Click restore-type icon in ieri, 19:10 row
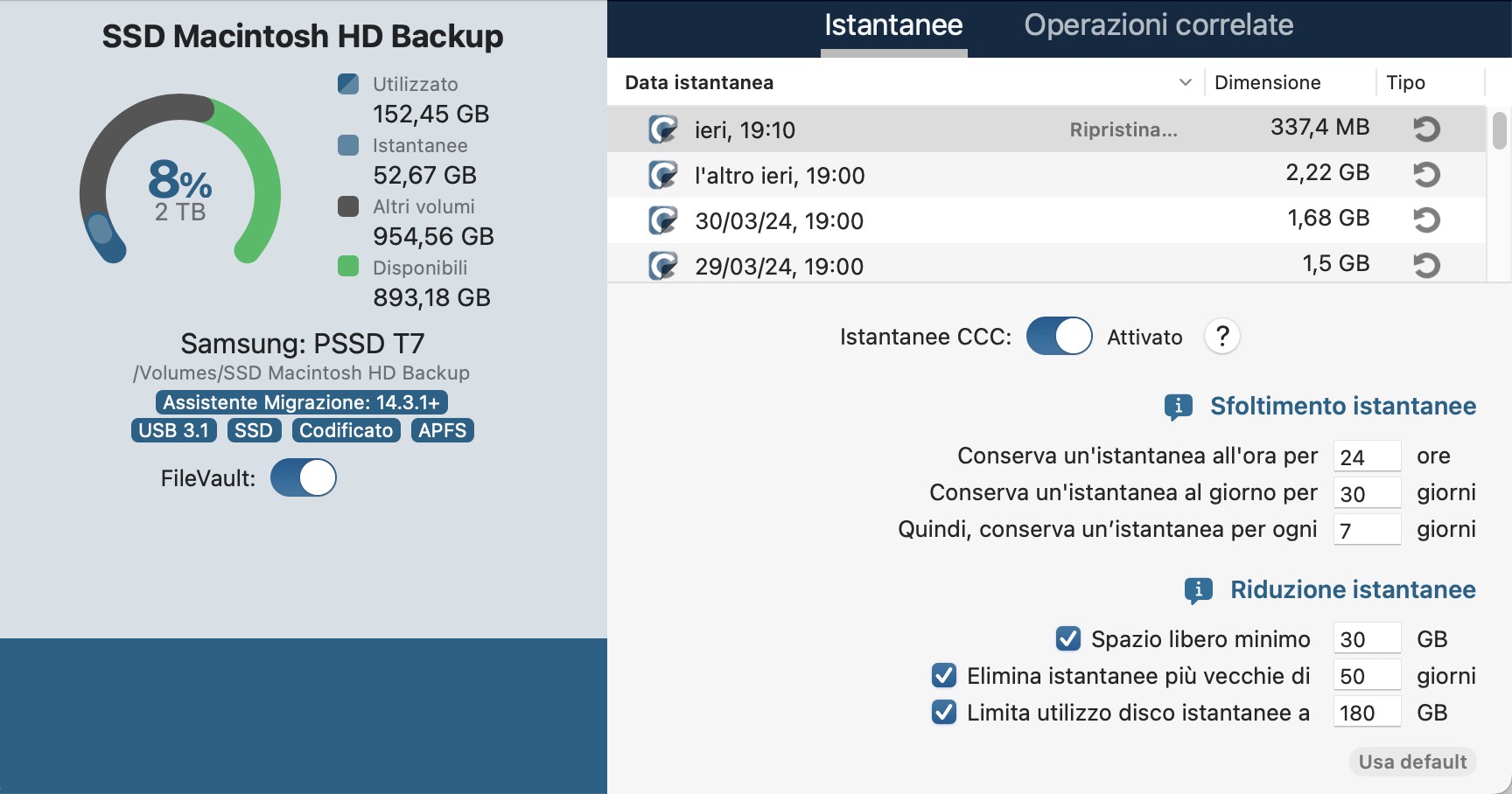The width and height of the screenshot is (1512, 794). coord(1426,129)
